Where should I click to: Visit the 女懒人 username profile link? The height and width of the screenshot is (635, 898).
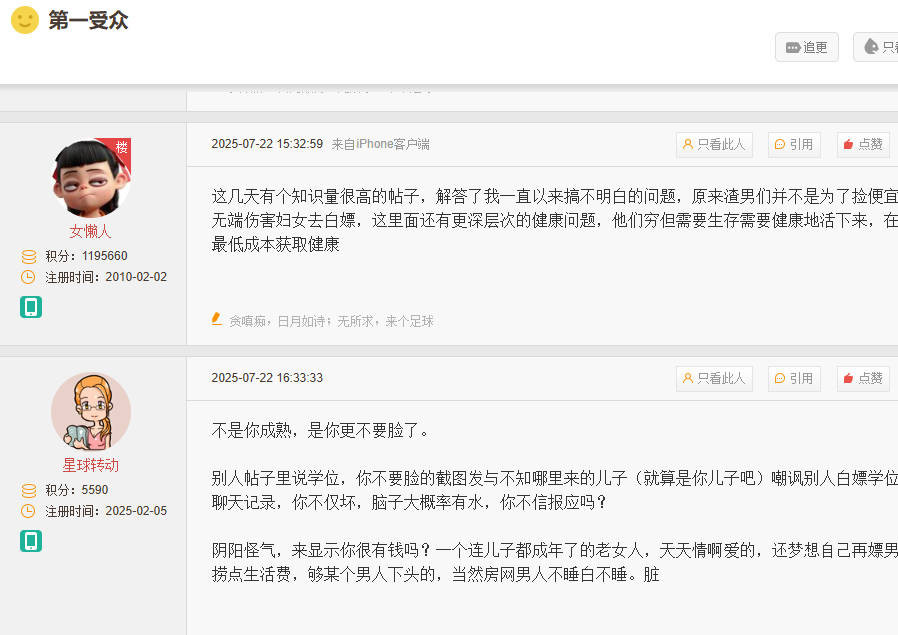tap(91, 231)
